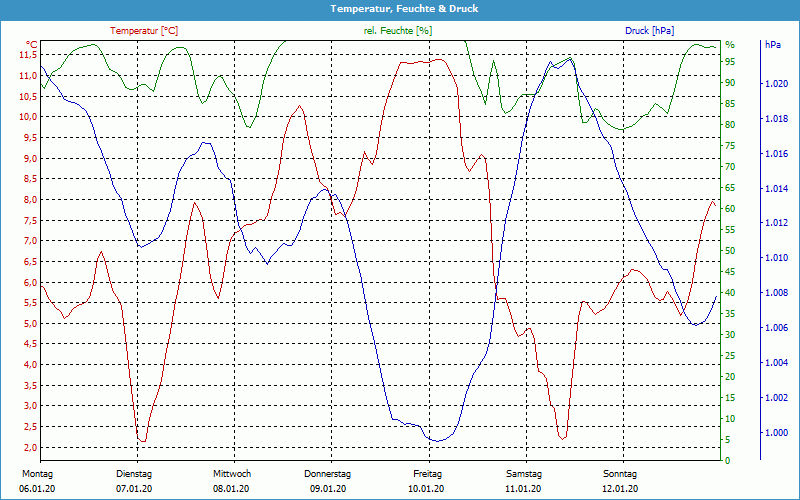
Task: Click the 'Mittwoch' day label
Action: pyautogui.click(x=232, y=473)
